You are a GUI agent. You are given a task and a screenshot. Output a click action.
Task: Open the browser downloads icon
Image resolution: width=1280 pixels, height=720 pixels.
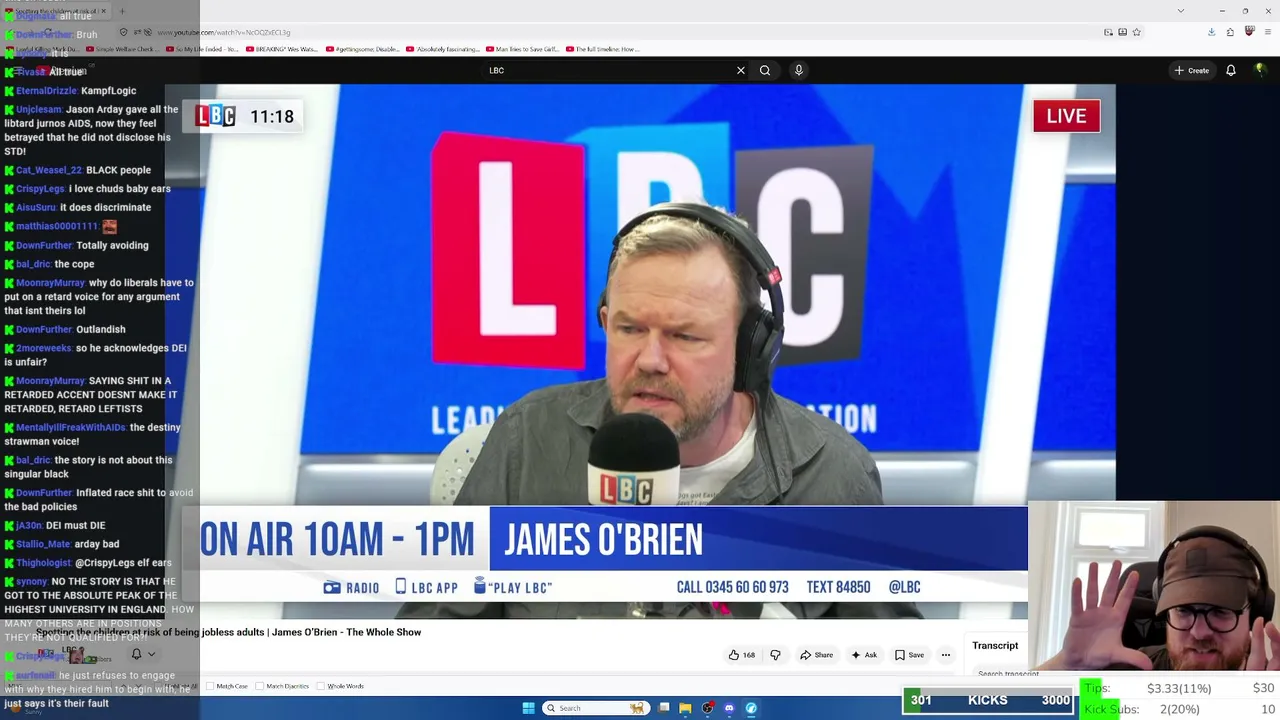click(x=1211, y=32)
